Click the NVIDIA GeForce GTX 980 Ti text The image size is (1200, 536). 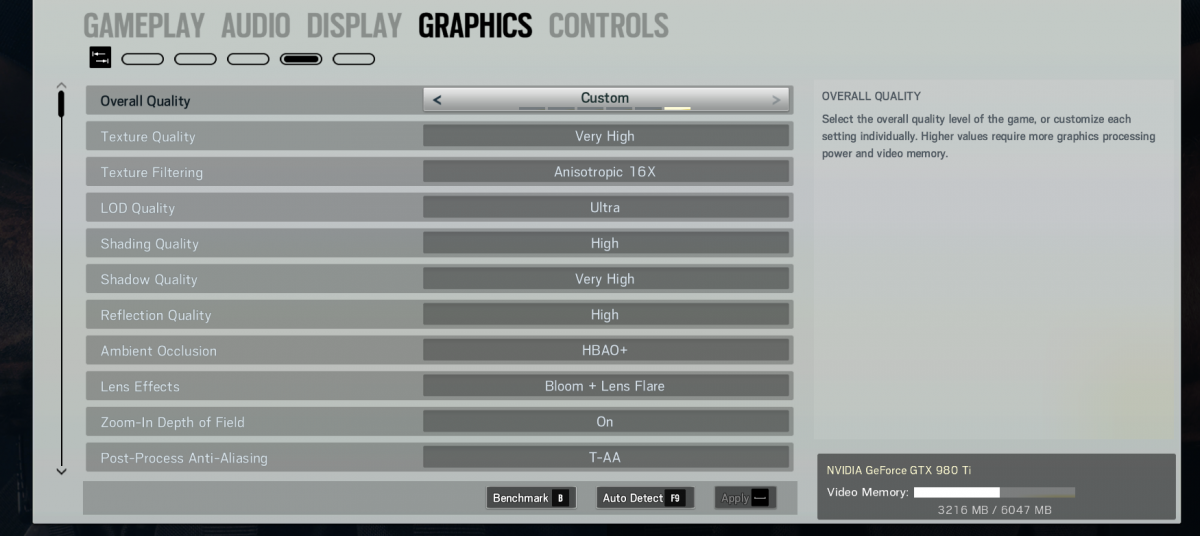898,470
